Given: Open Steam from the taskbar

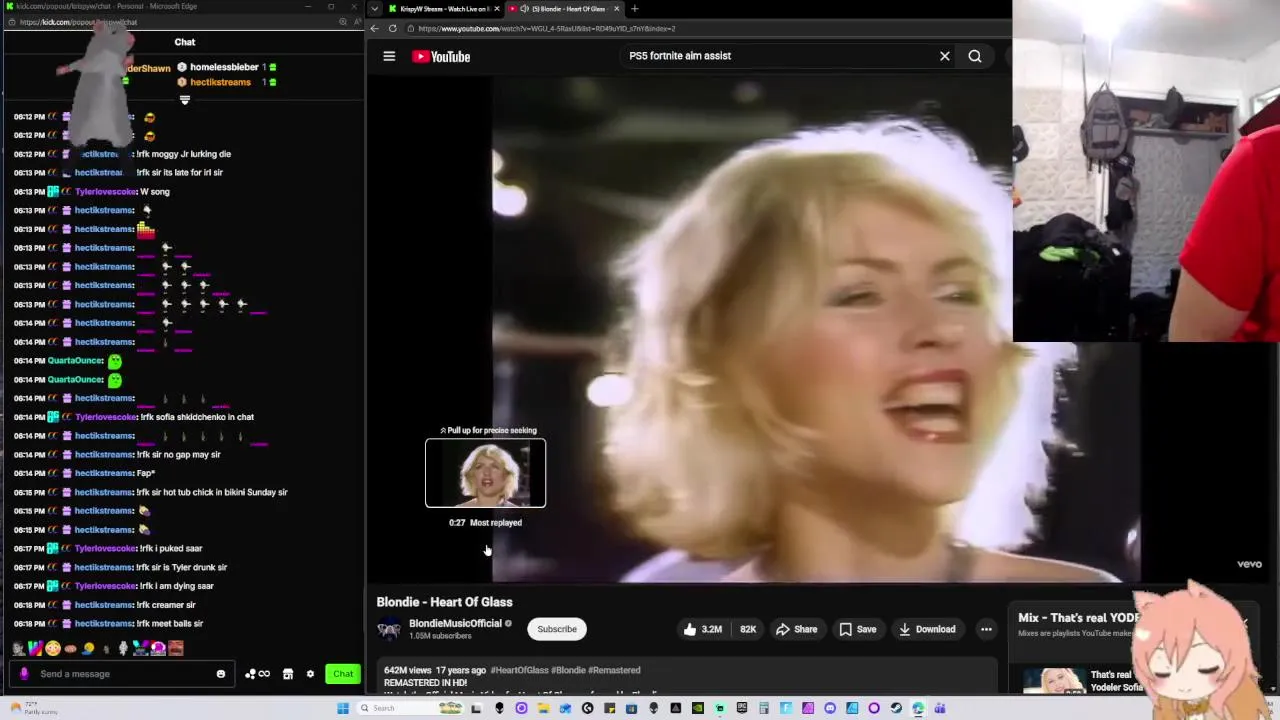Looking at the screenshot, I should point(896,708).
